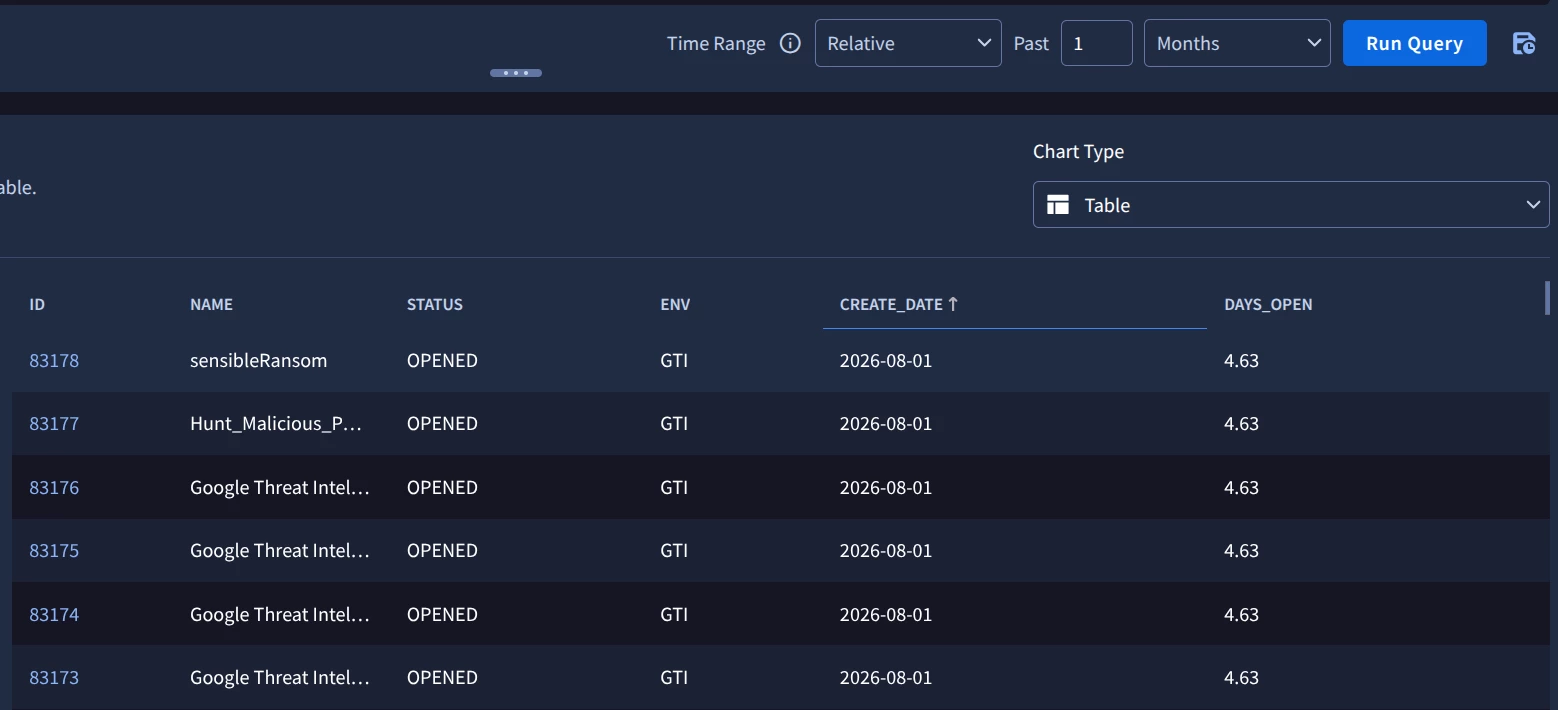Click 2026-08-01 date in row 83173
This screenshot has width=1558, height=710.
[x=886, y=677]
